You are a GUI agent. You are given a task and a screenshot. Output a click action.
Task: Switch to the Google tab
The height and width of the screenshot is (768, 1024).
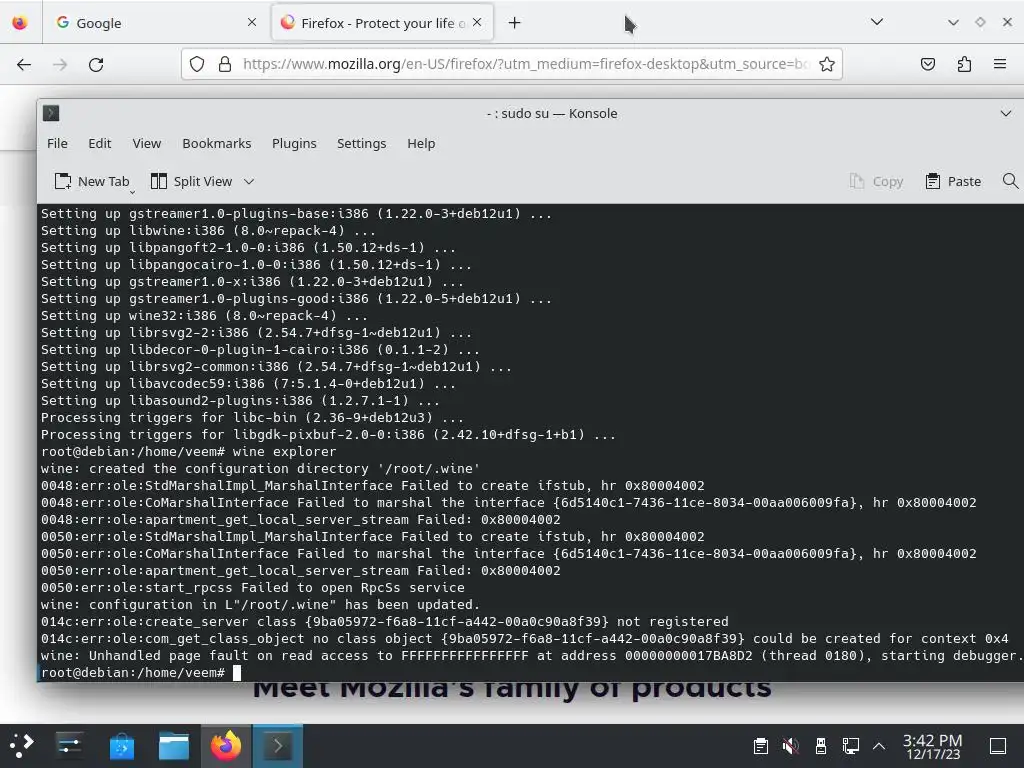(156, 23)
